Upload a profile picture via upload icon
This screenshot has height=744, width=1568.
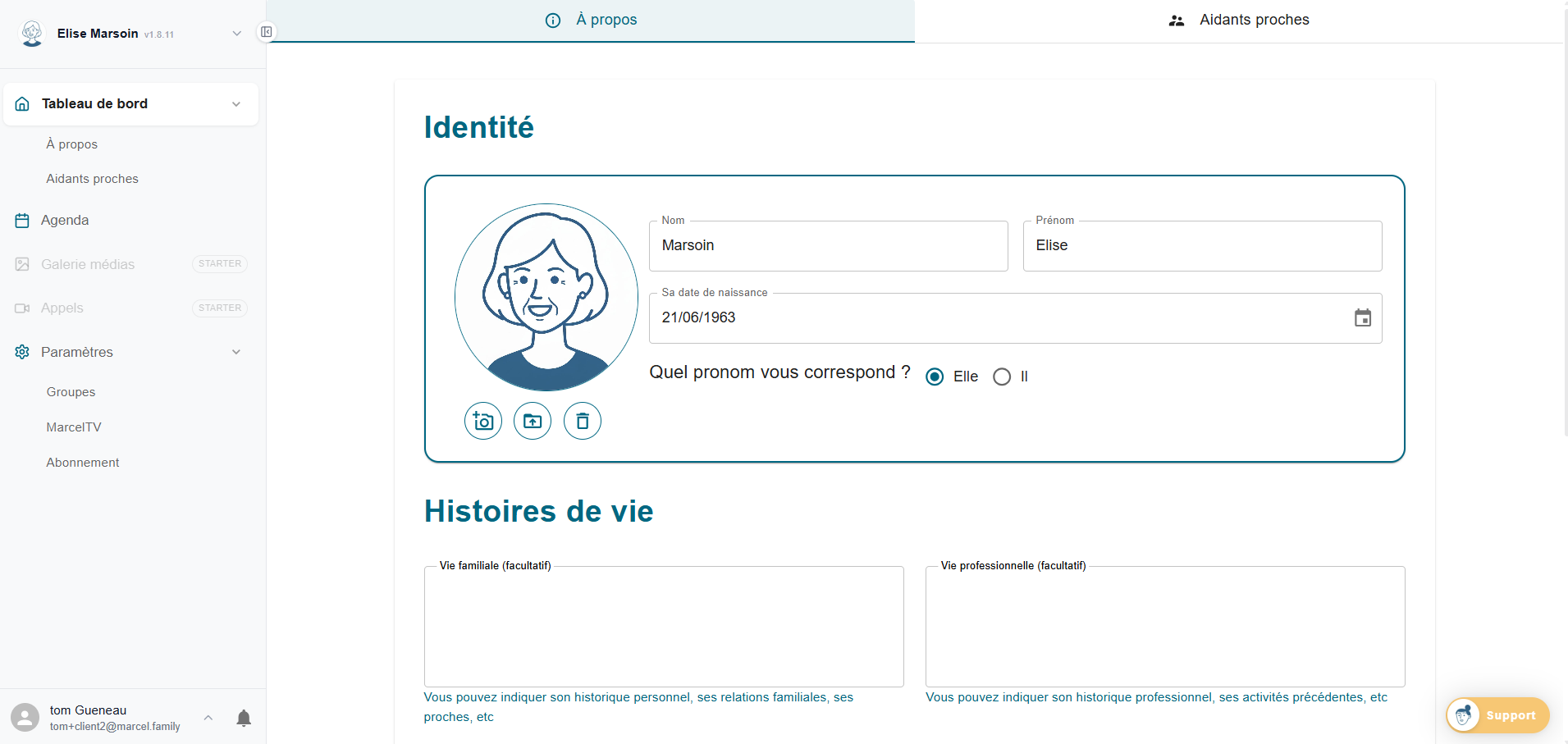coord(533,421)
